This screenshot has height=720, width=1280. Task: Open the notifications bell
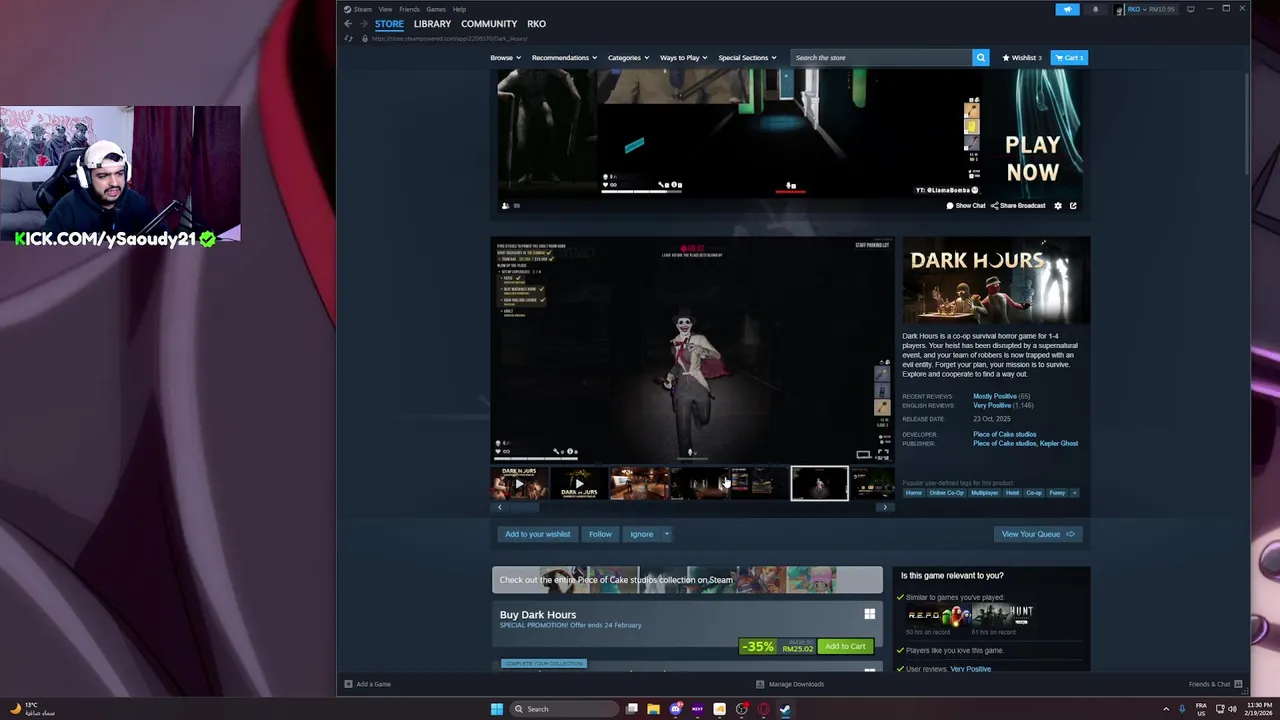tap(1095, 9)
